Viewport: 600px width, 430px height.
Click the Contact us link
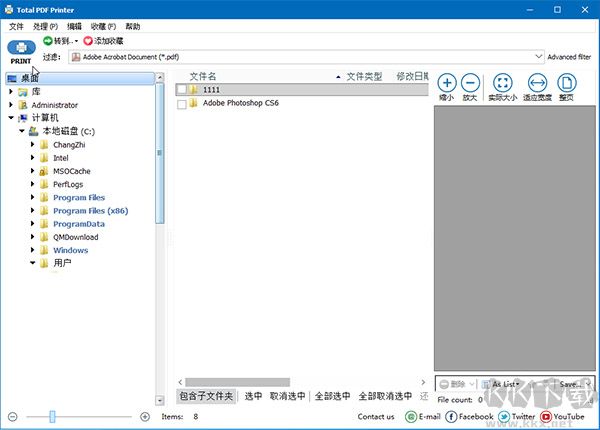click(x=376, y=417)
